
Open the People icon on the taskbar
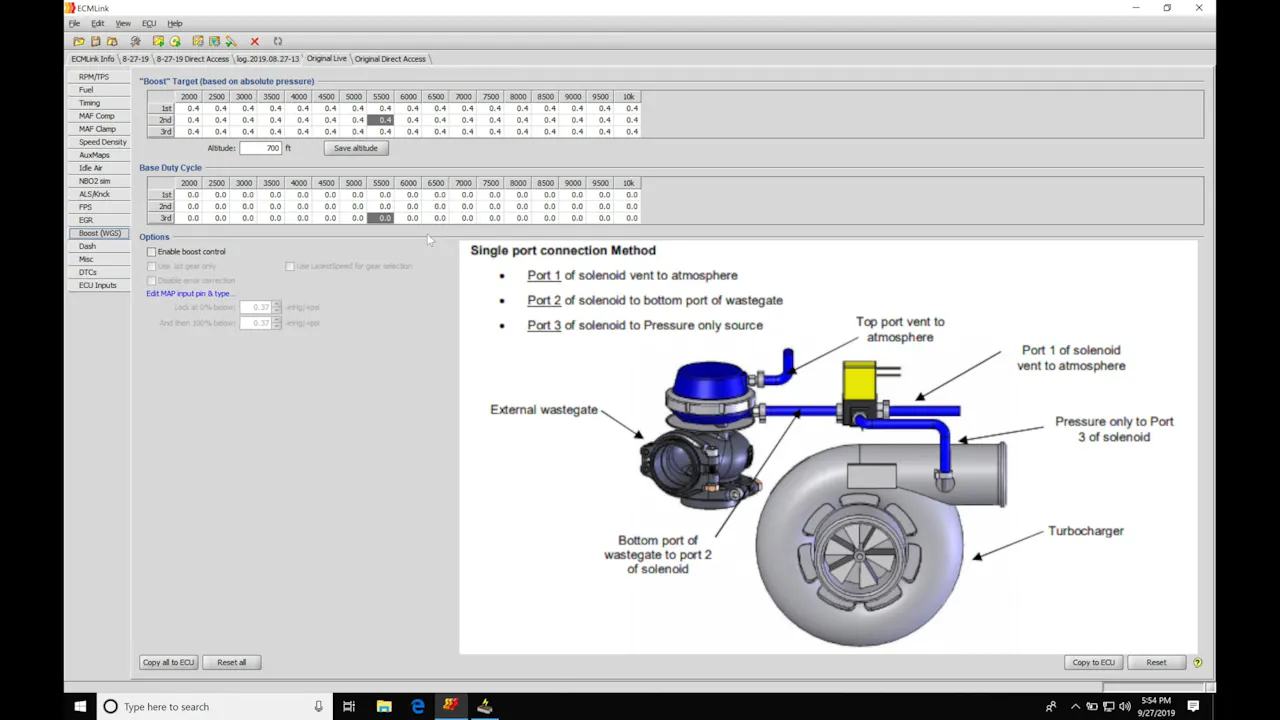point(1051,707)
